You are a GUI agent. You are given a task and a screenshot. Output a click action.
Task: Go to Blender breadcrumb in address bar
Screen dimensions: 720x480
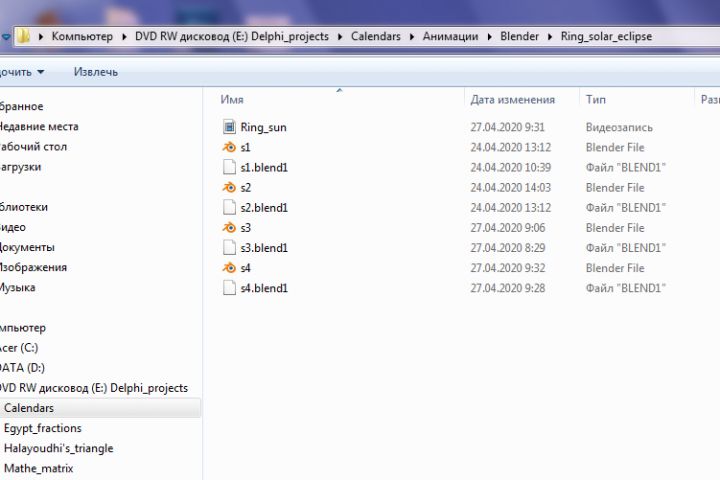519,36
